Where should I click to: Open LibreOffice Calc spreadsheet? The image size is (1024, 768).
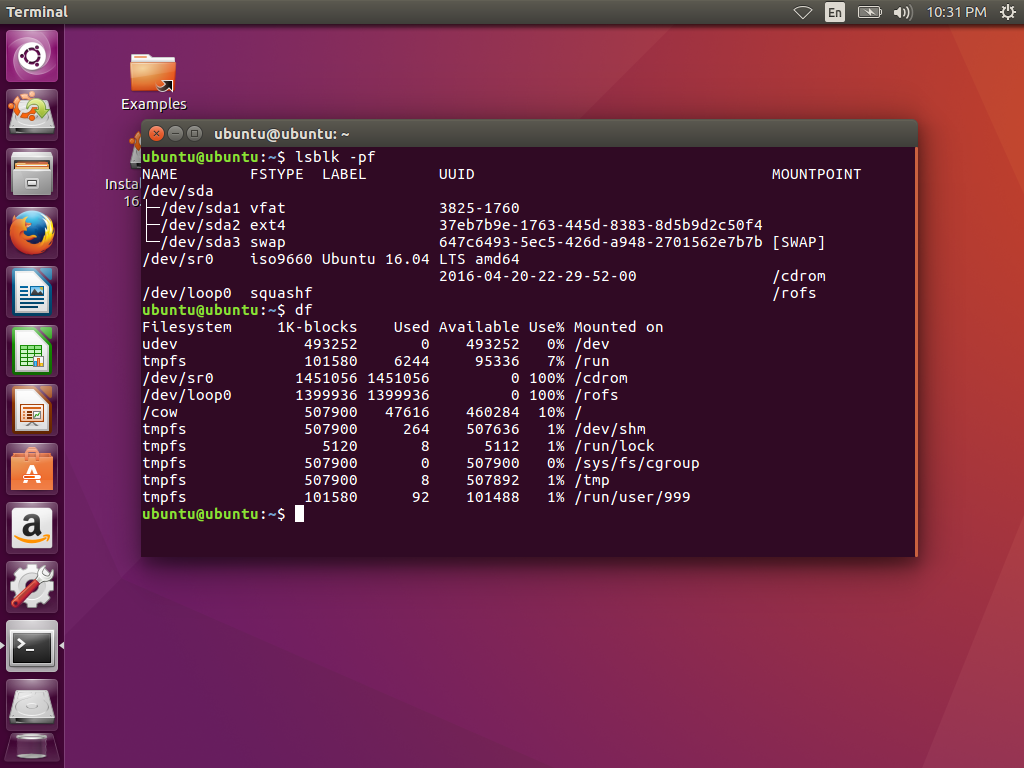pyautogui.click(x=32, y=351)
